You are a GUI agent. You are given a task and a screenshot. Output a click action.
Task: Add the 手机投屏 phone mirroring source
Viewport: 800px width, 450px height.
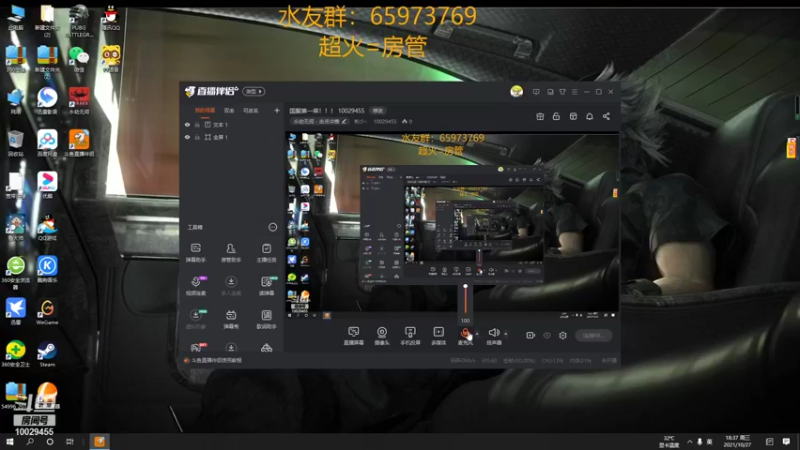[410, 336]
